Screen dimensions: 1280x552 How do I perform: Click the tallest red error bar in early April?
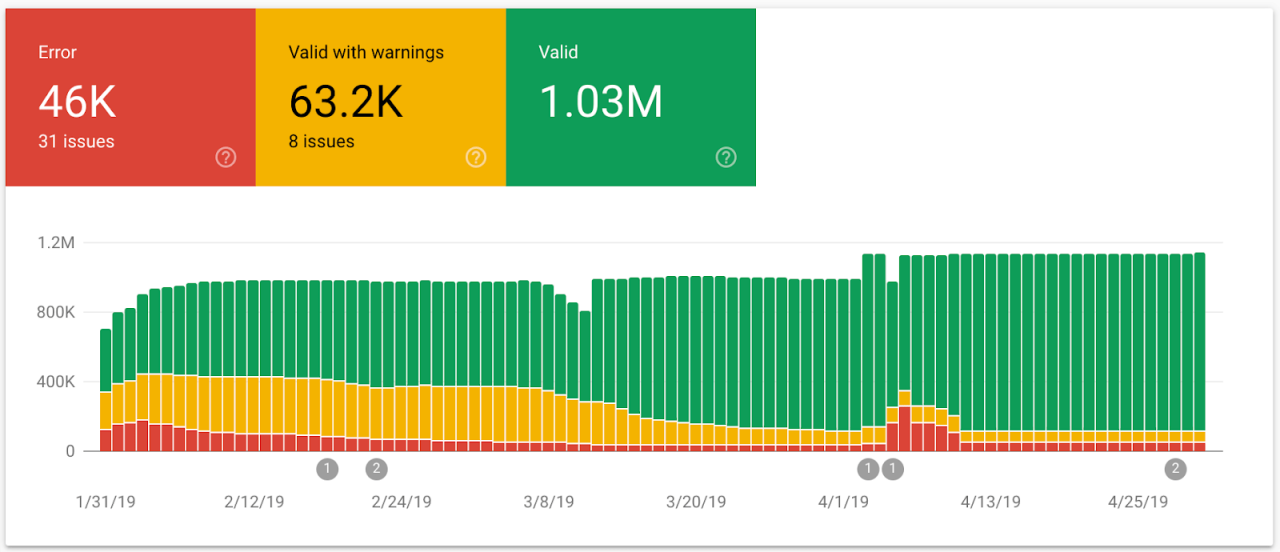pos(904,428)
